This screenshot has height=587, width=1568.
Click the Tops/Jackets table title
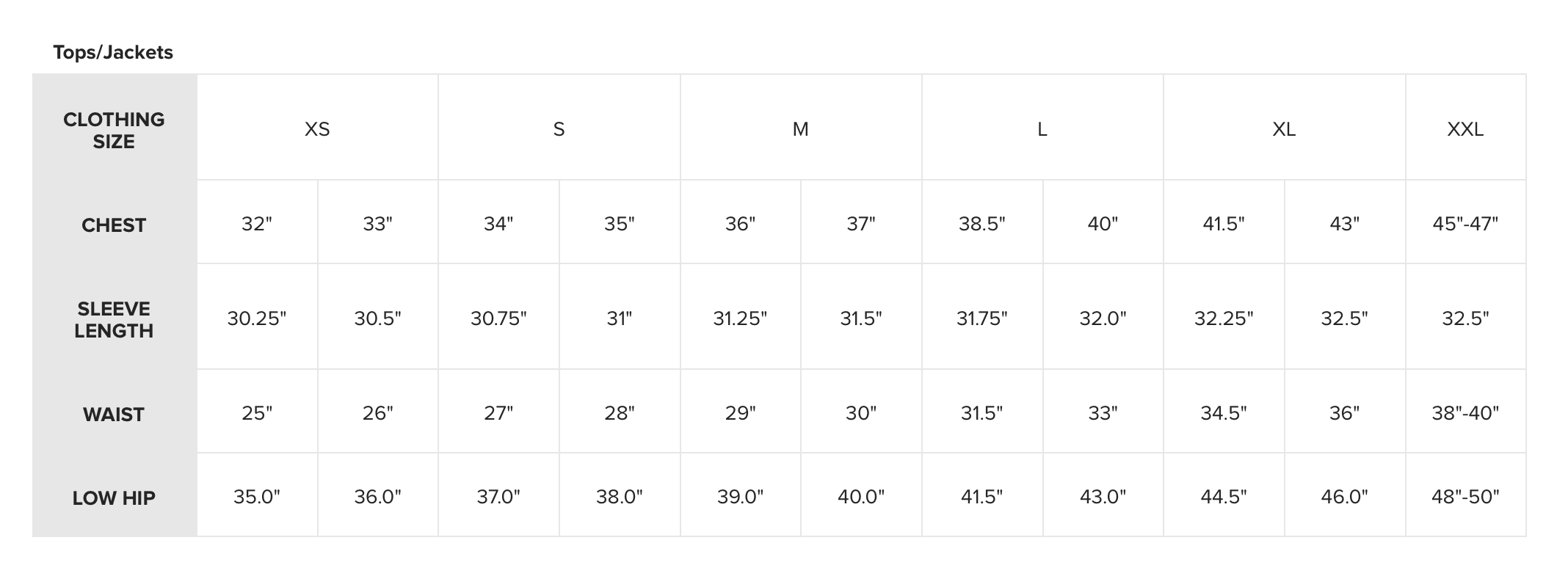tap(113, 52)
